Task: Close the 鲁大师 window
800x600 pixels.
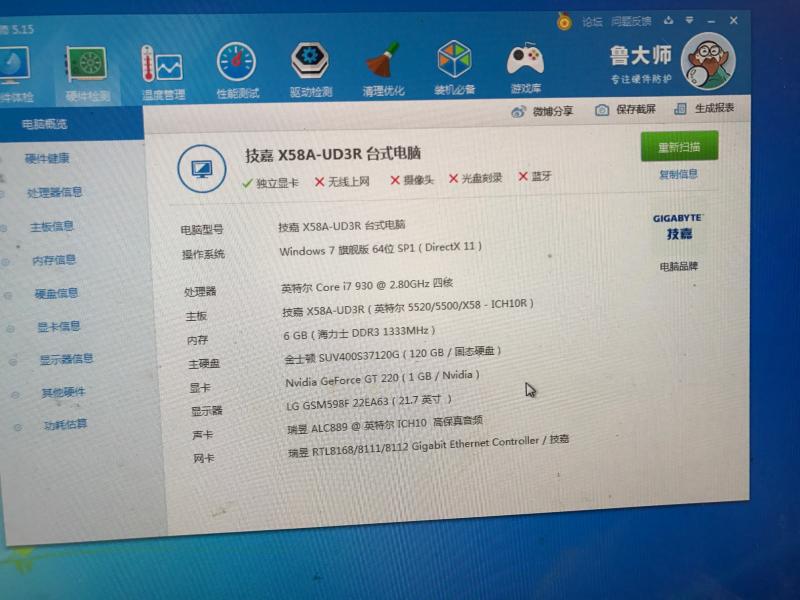Action: click(x=734, y=21)
